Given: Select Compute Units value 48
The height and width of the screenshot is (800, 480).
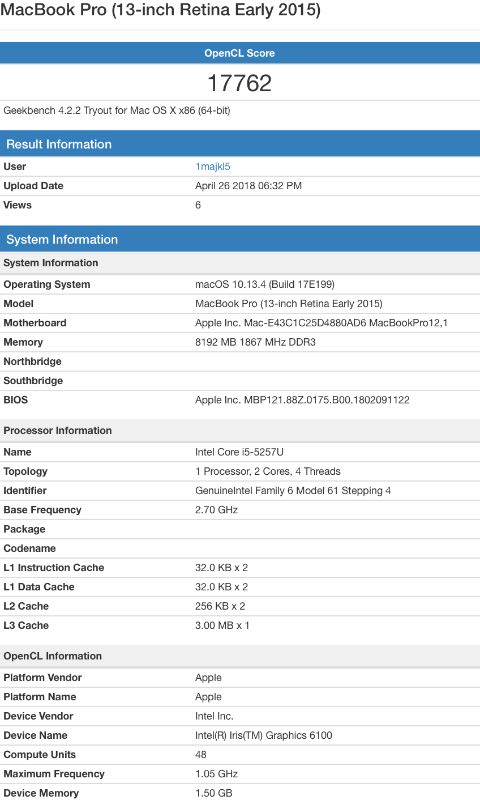Looking at the screenshot, I should coord(200,755).
